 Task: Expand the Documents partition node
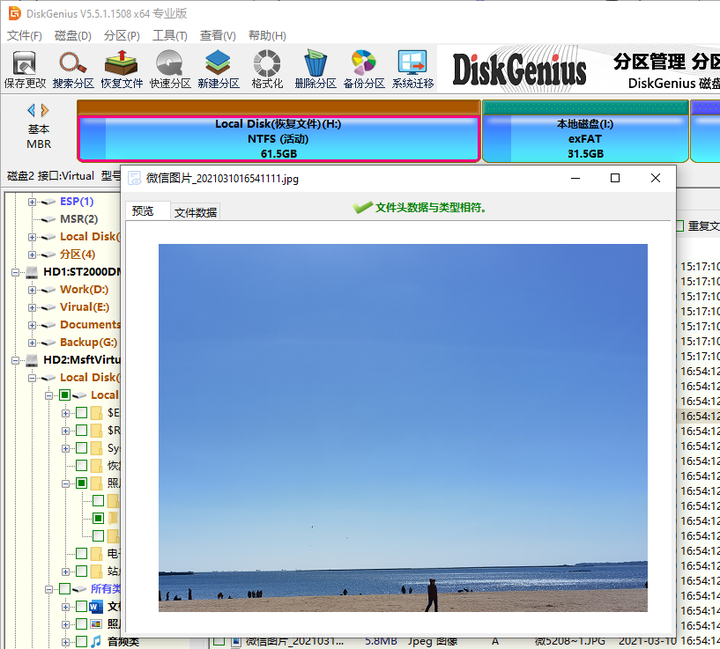pyautogui.click(x=32, y=325)
